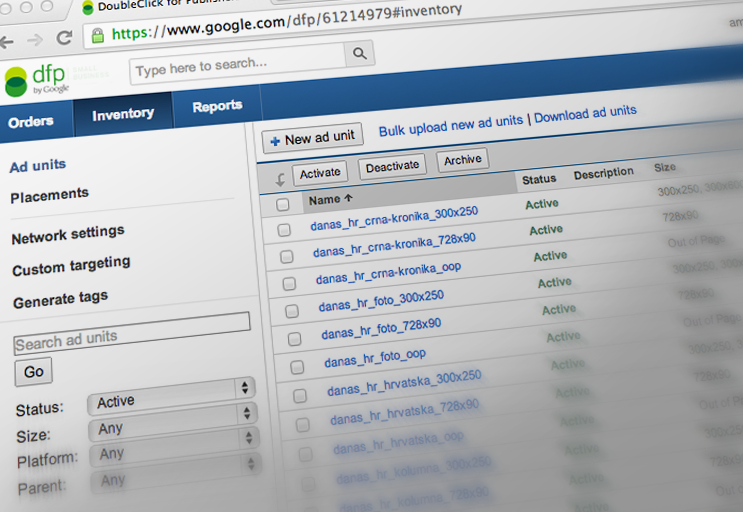This screenshot has height=512, width=743.
Task: Switch to the Orders tab
Action: 31,122
